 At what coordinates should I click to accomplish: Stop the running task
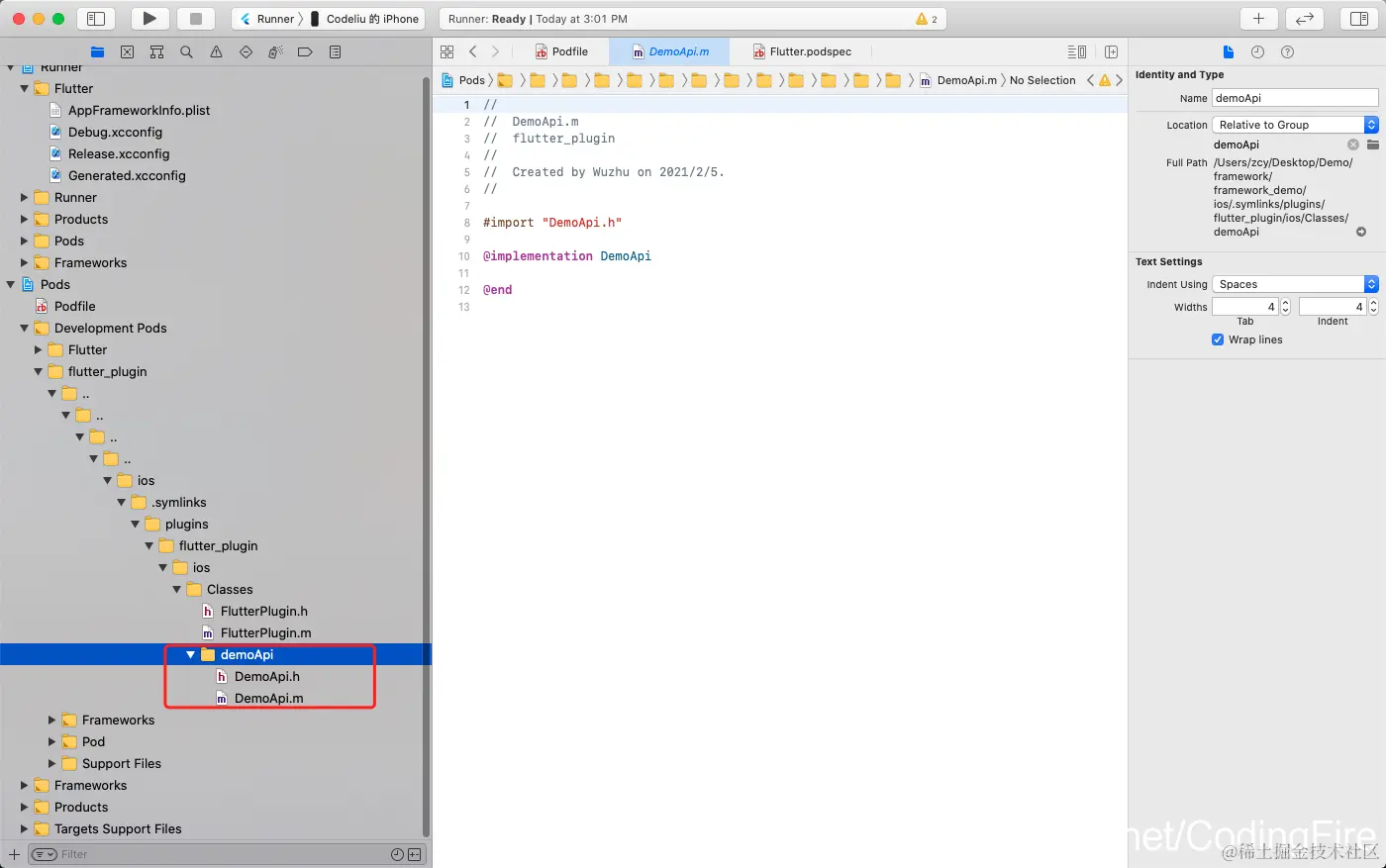(x=196, y=19)
